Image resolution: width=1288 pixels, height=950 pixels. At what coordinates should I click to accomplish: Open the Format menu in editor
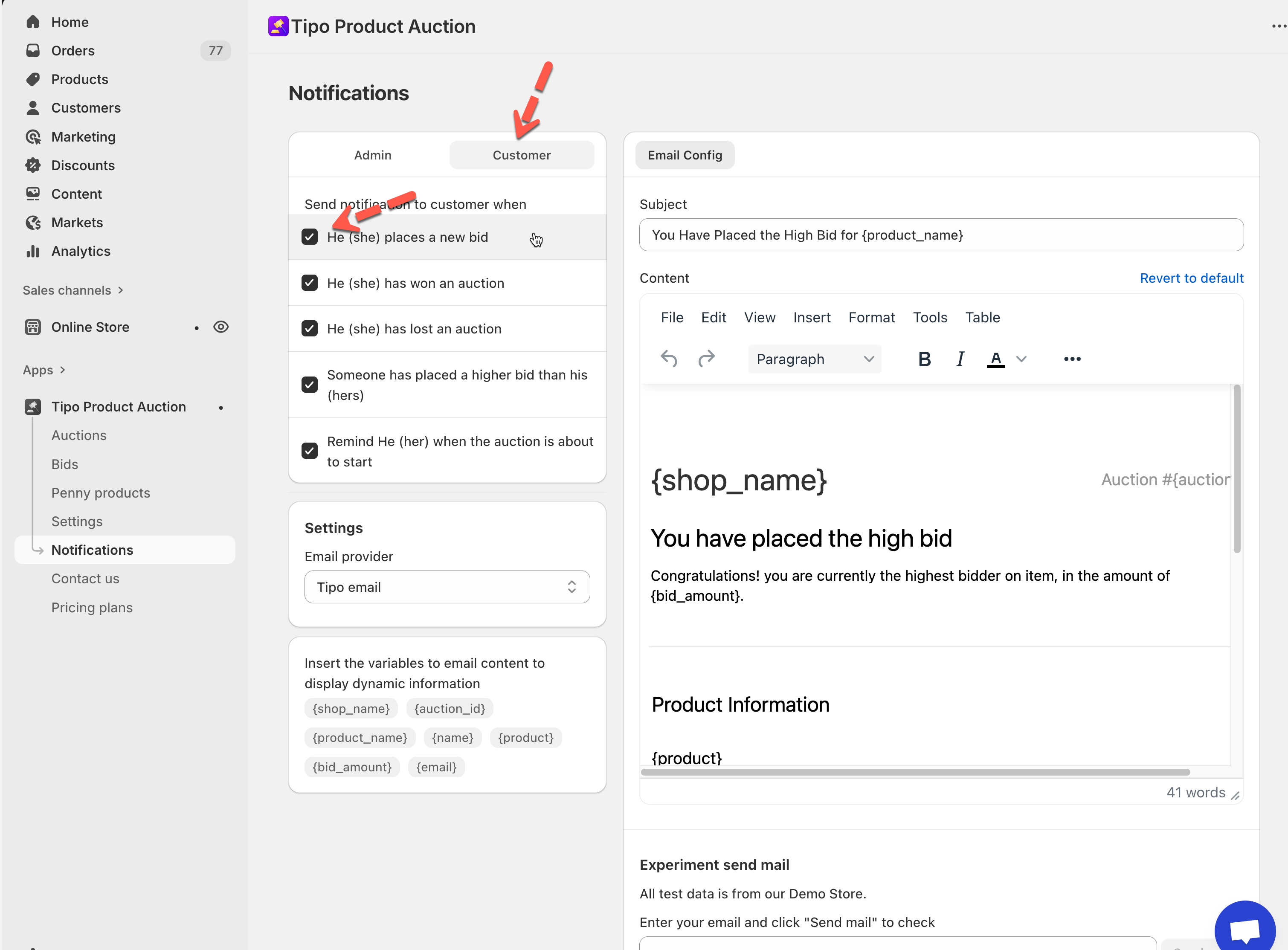871,317
